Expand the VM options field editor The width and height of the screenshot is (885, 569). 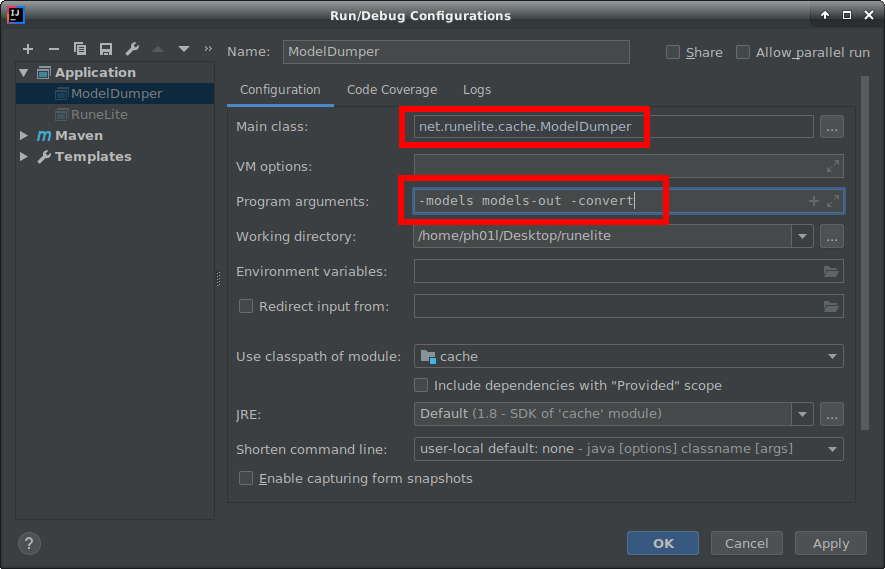tap(833, 167)
